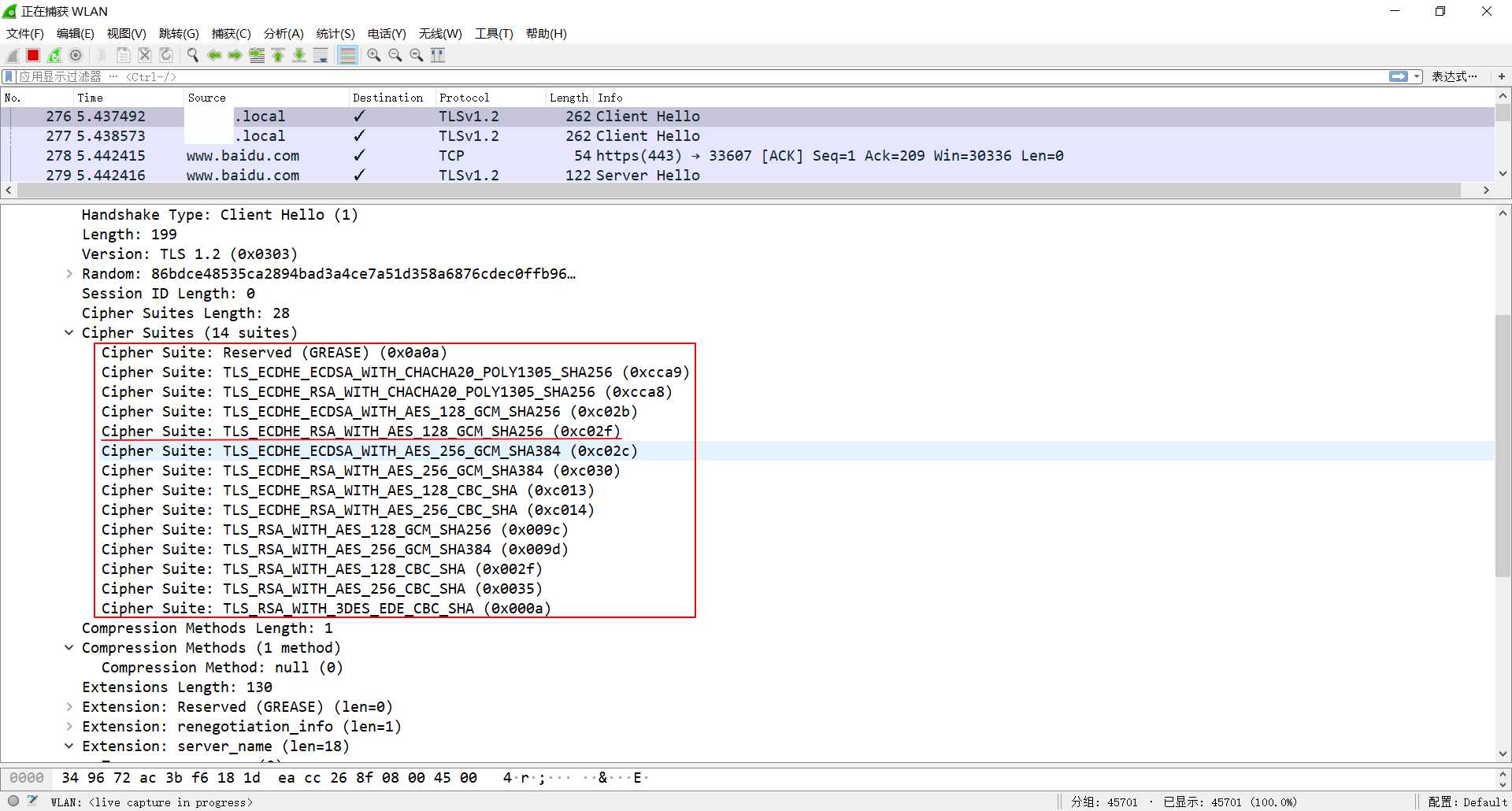Sort by the Source column header
This screenshot has height=811, width=1512.
coord(266,98)
